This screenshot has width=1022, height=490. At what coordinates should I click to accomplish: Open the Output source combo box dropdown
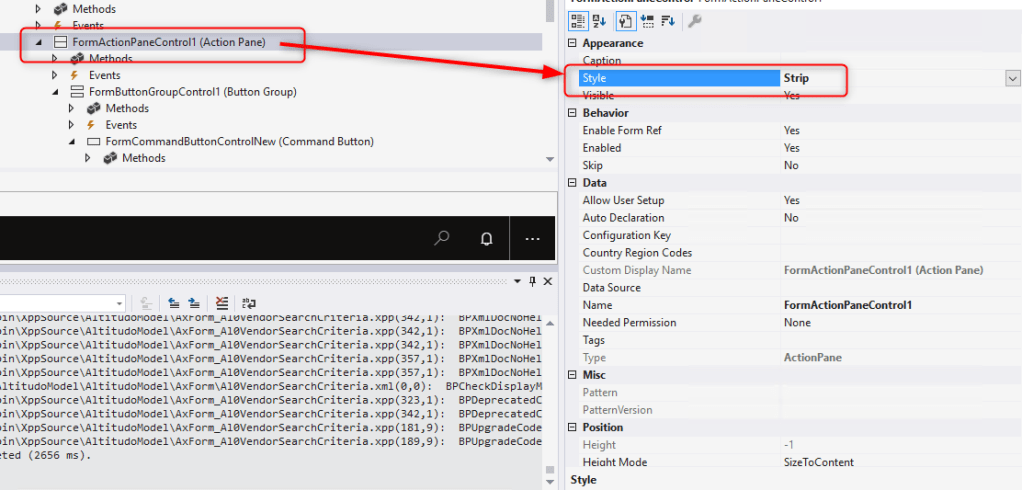(x=118, y=302)
